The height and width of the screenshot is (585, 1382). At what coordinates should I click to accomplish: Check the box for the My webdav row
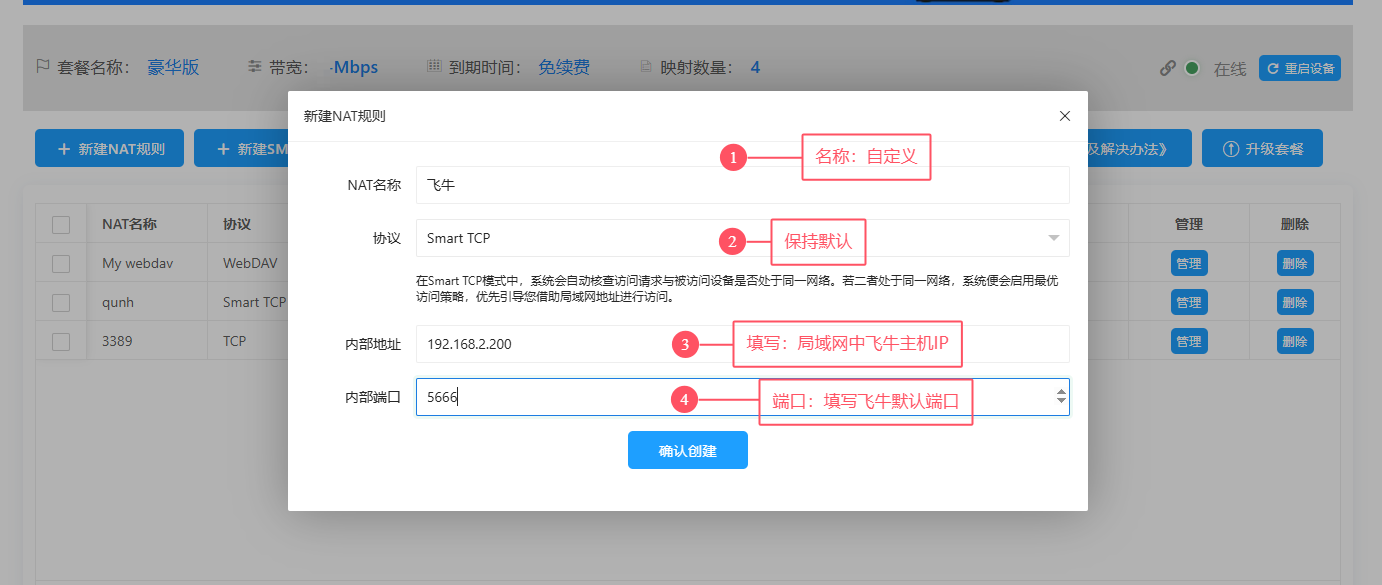(x=61, y=264)
